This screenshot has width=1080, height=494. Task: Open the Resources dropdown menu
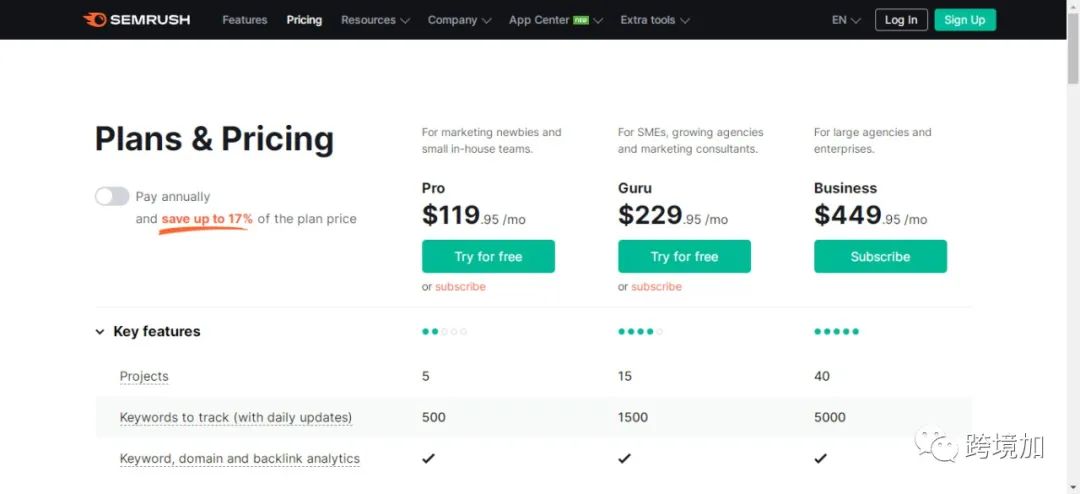pyautogui.click(x=375, y=20)
